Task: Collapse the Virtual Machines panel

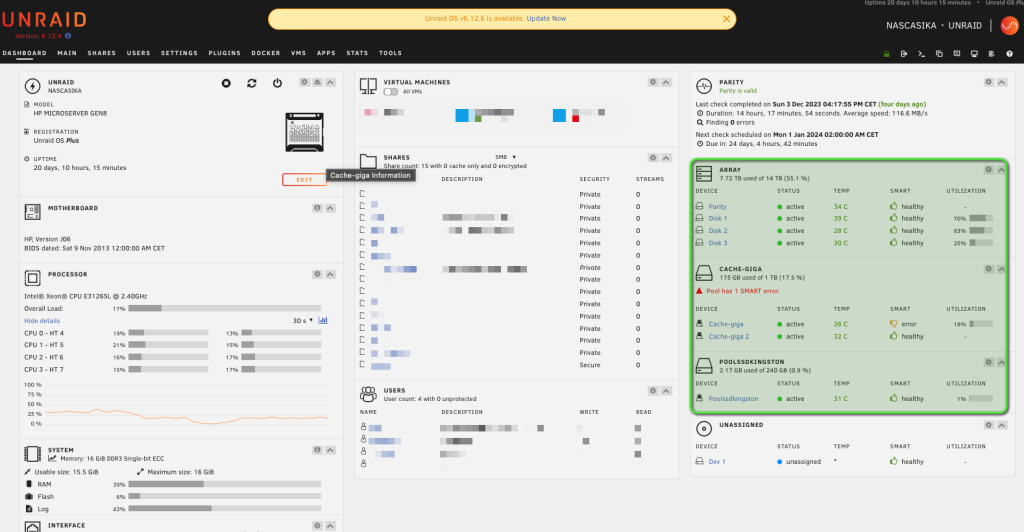Action: (665, 82)
